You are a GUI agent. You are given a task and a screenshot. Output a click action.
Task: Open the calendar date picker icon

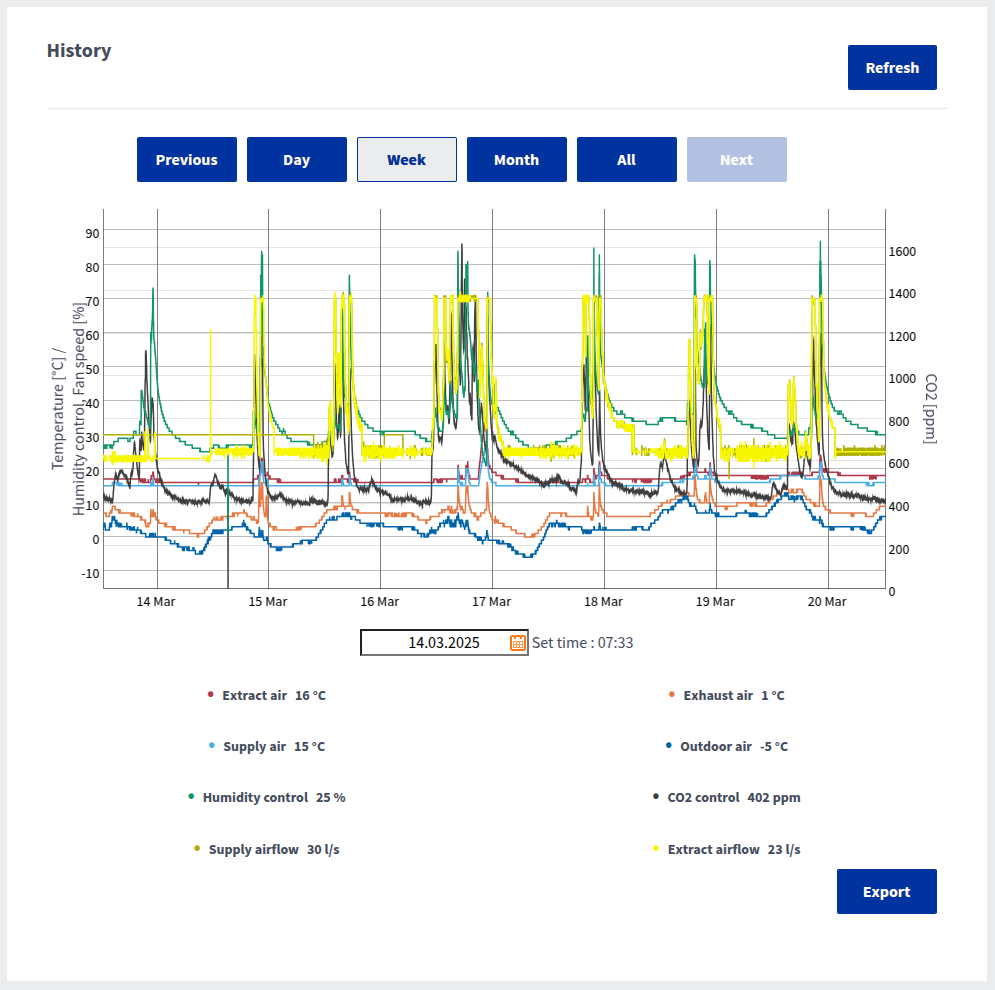[518, 643]
